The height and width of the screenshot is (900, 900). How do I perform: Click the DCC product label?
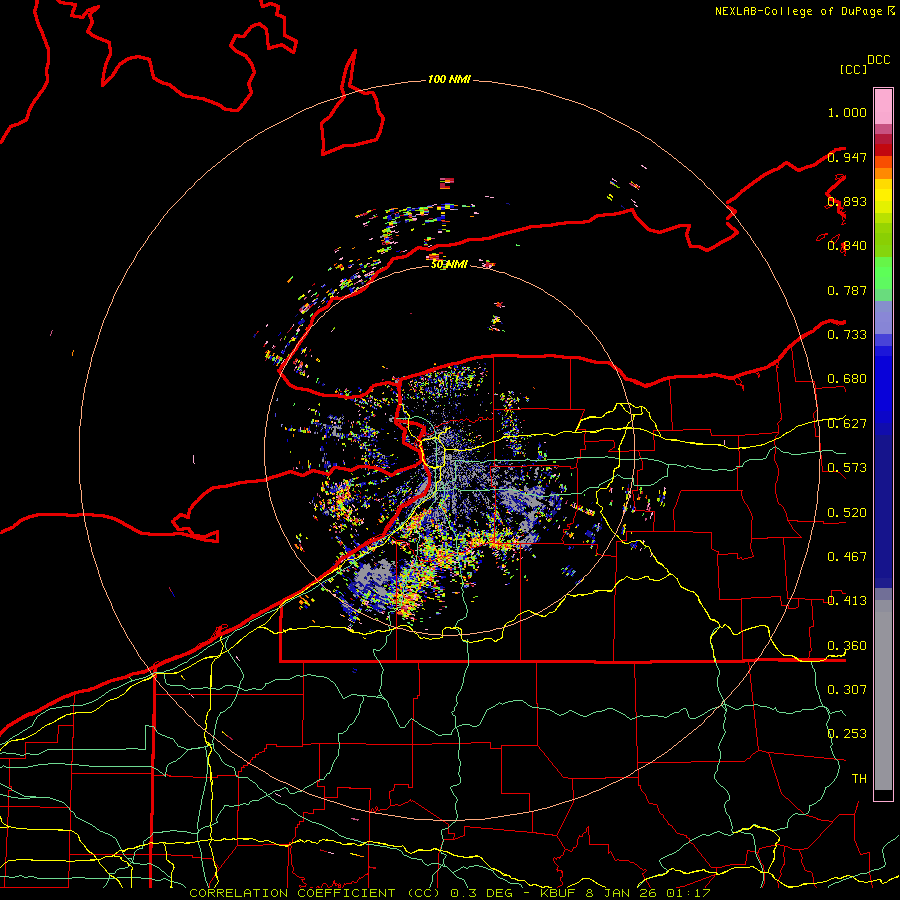pos(878,60)
